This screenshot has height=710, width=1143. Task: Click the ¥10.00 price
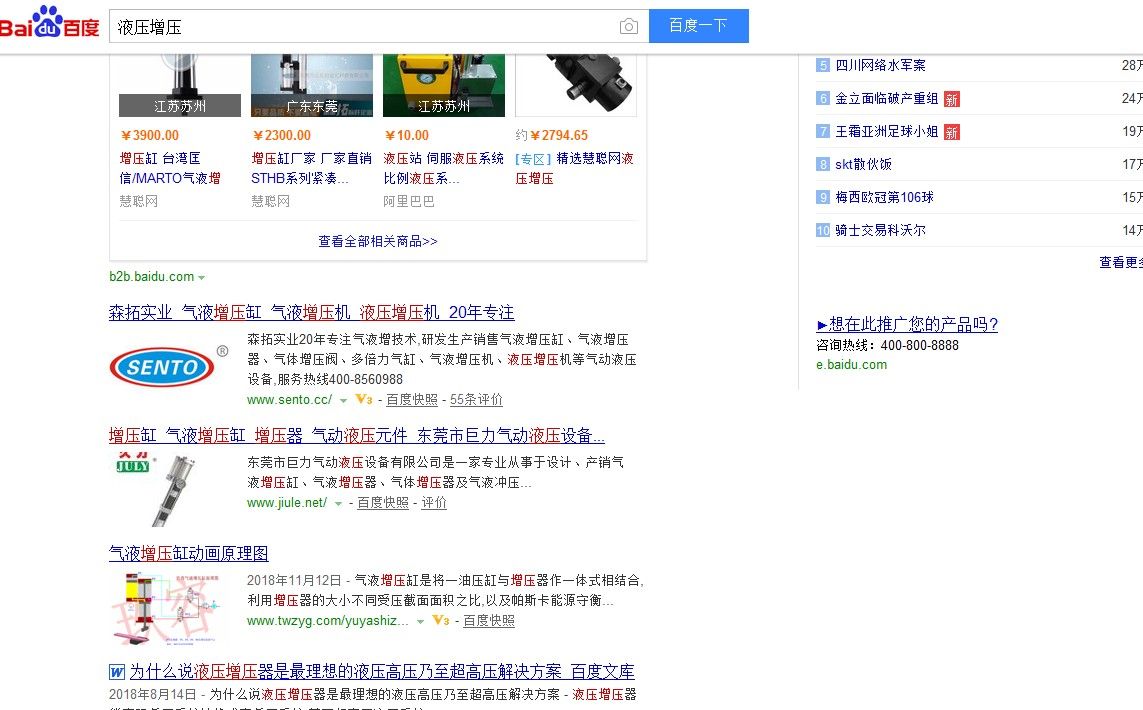coord(407,136)
